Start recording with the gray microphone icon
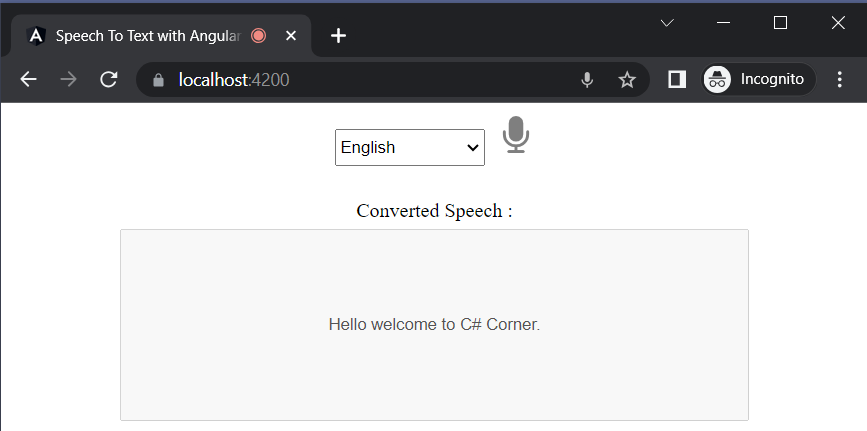This screenshot has height=431, width=867. [x=515, y=135]
